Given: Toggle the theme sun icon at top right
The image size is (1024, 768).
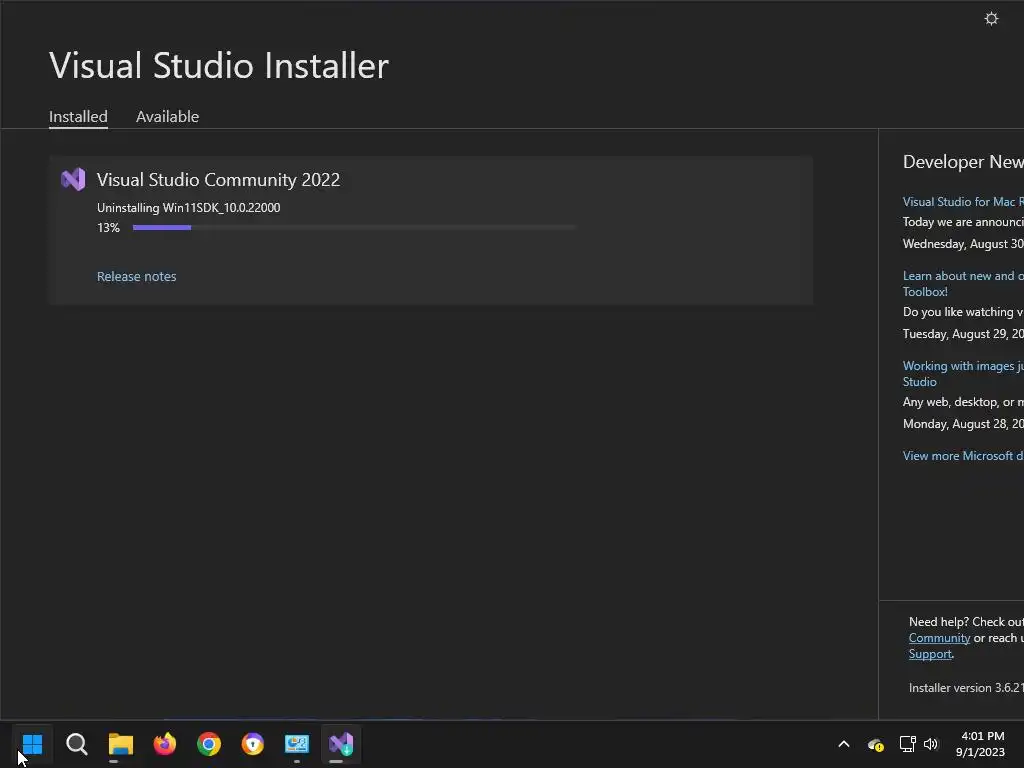Looking at the screenshot, I should click(x=991, y=18).
